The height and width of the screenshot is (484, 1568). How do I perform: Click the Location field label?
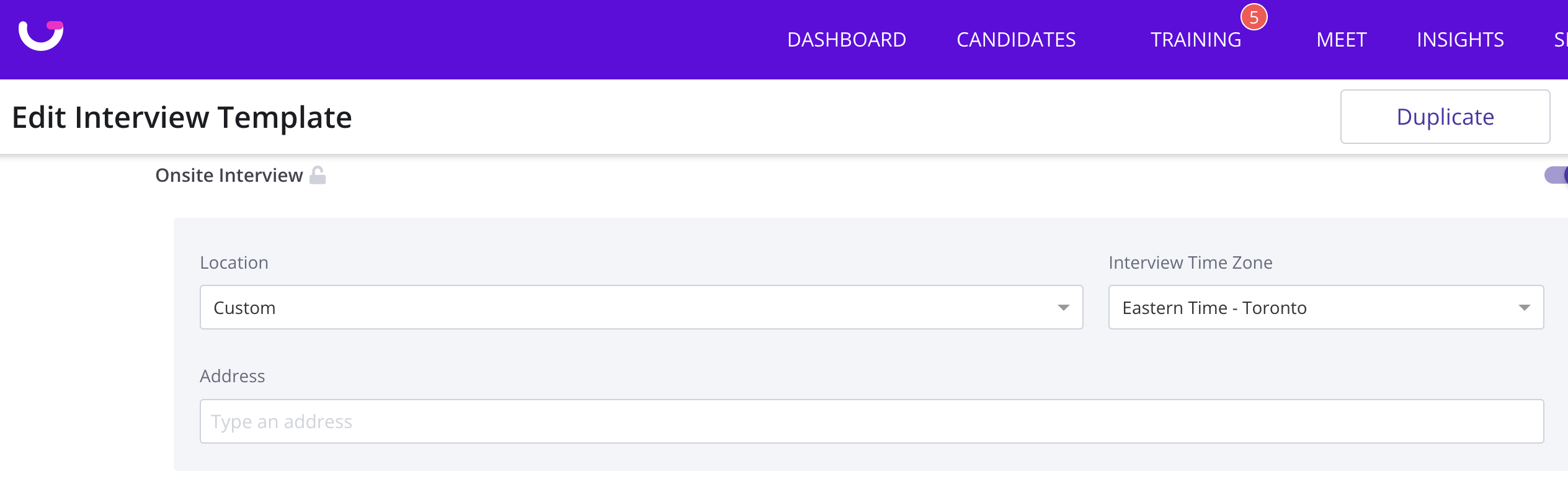click(x=234, y=262)
